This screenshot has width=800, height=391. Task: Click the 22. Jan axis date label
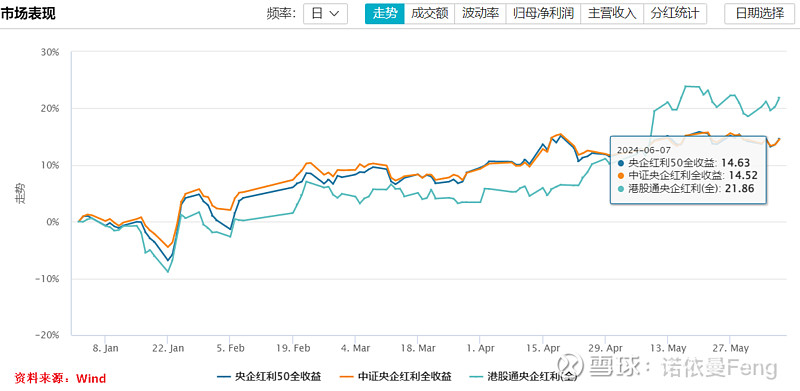pyautogui.click(x=167, y=348)
